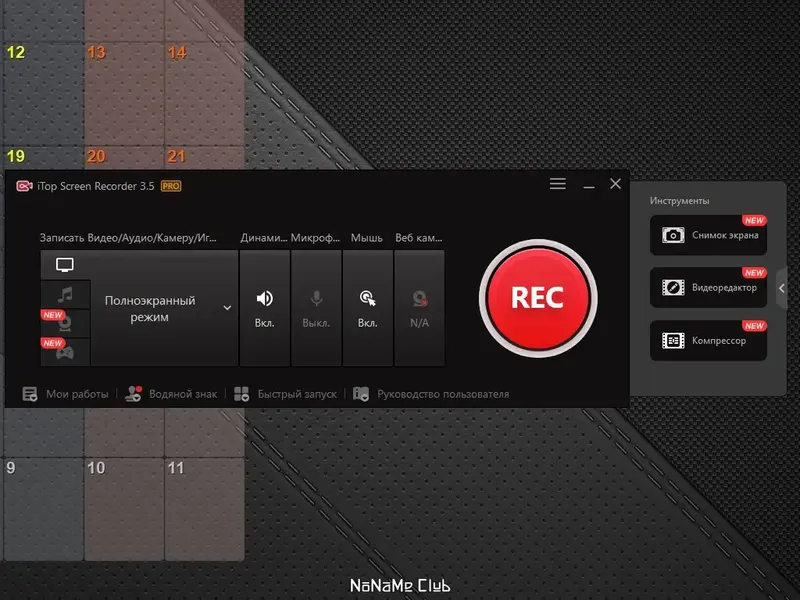Image resolution: width=800 pixels, height=600 pixels.
Task: Start recording with the REC button
Action: (x=538, y=298)
